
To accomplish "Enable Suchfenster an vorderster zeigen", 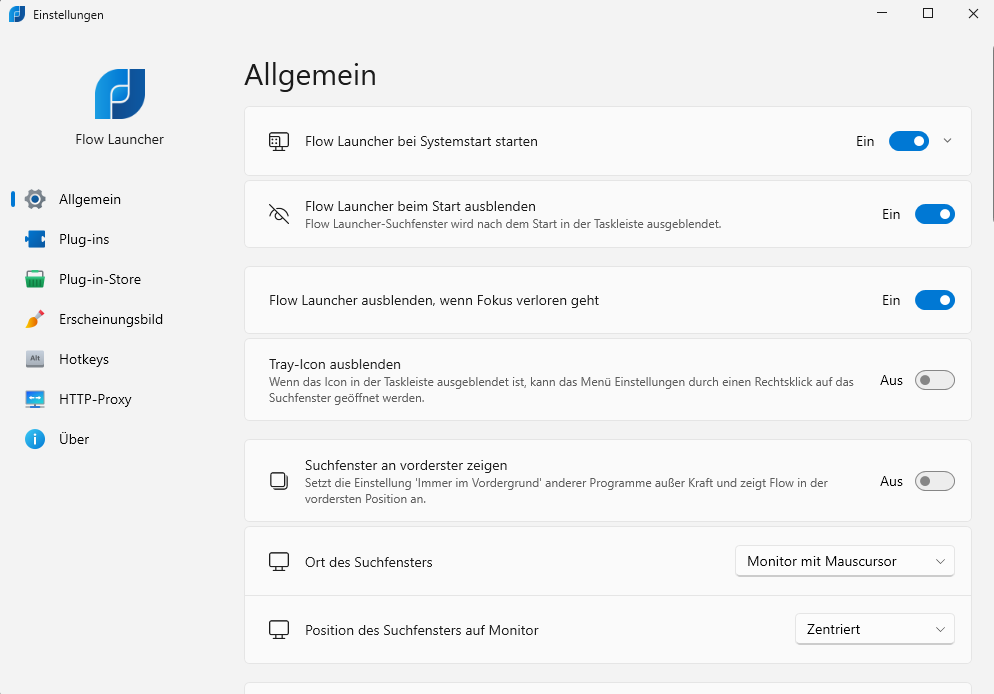I will coord(934,481).
